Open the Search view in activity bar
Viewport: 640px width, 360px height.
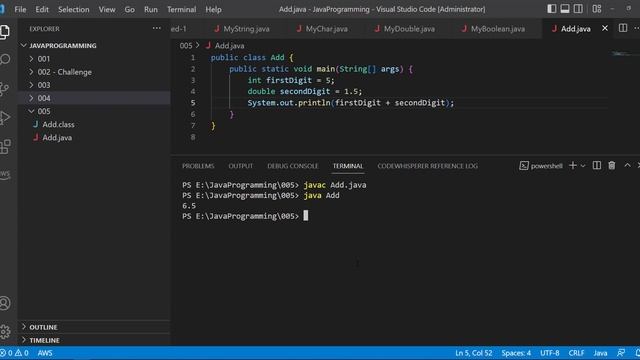point(5,60)
